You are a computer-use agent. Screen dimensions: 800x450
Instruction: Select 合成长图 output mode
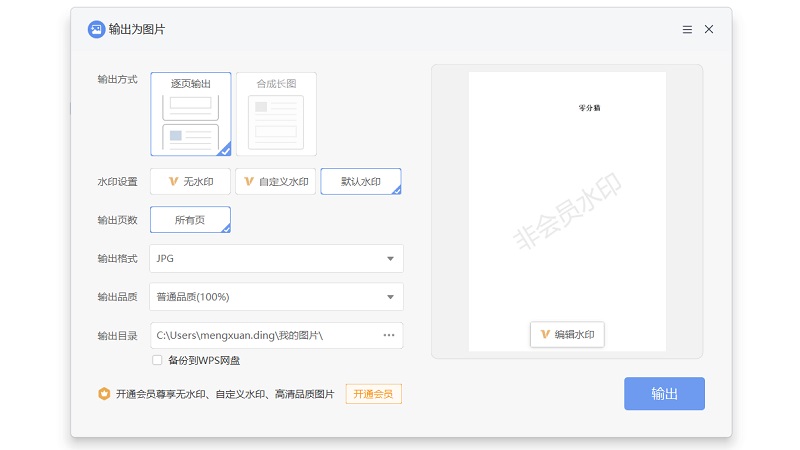click(276, 113)
